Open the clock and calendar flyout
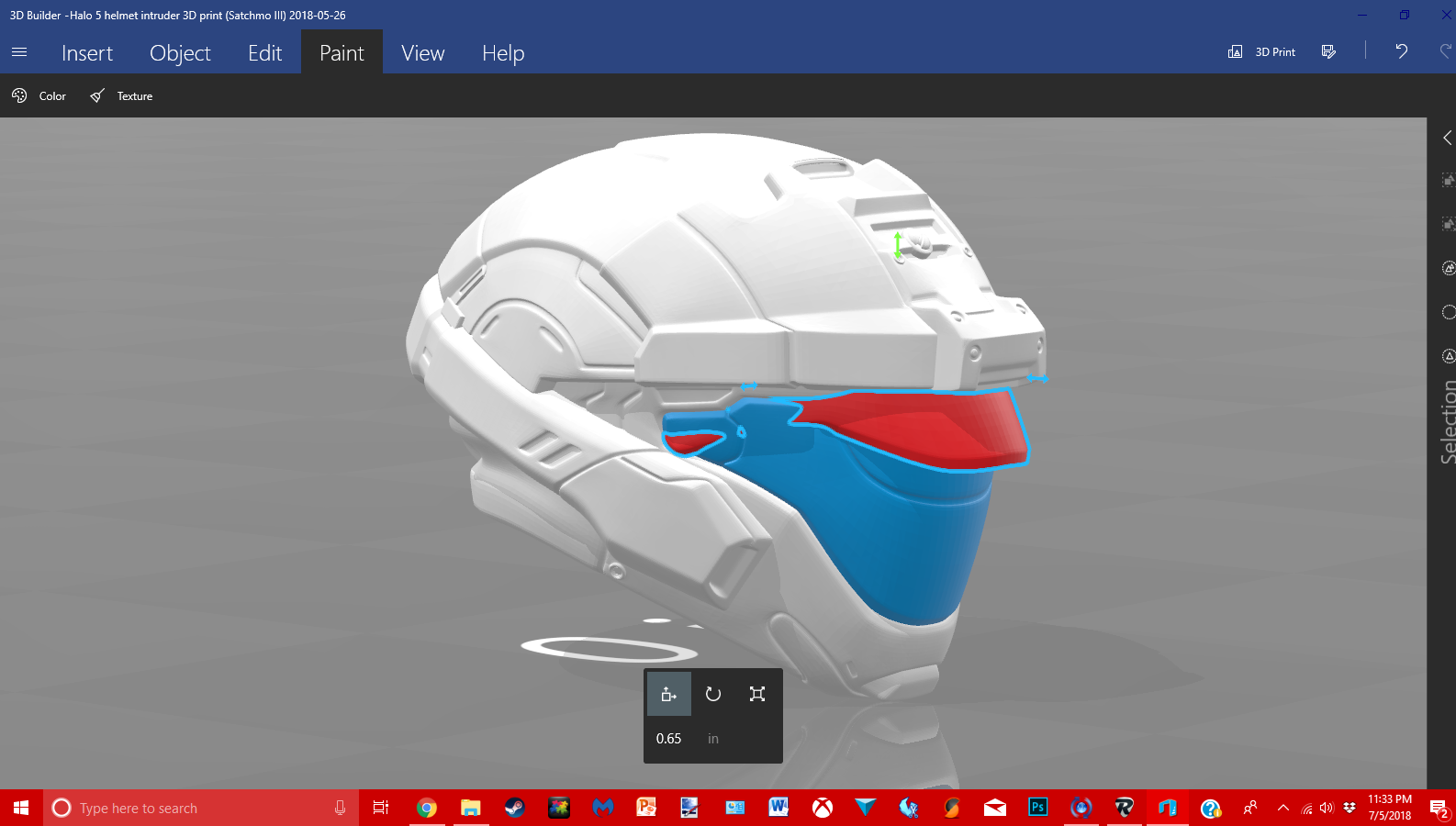Screen dimensions: 1456x826 1390,808
